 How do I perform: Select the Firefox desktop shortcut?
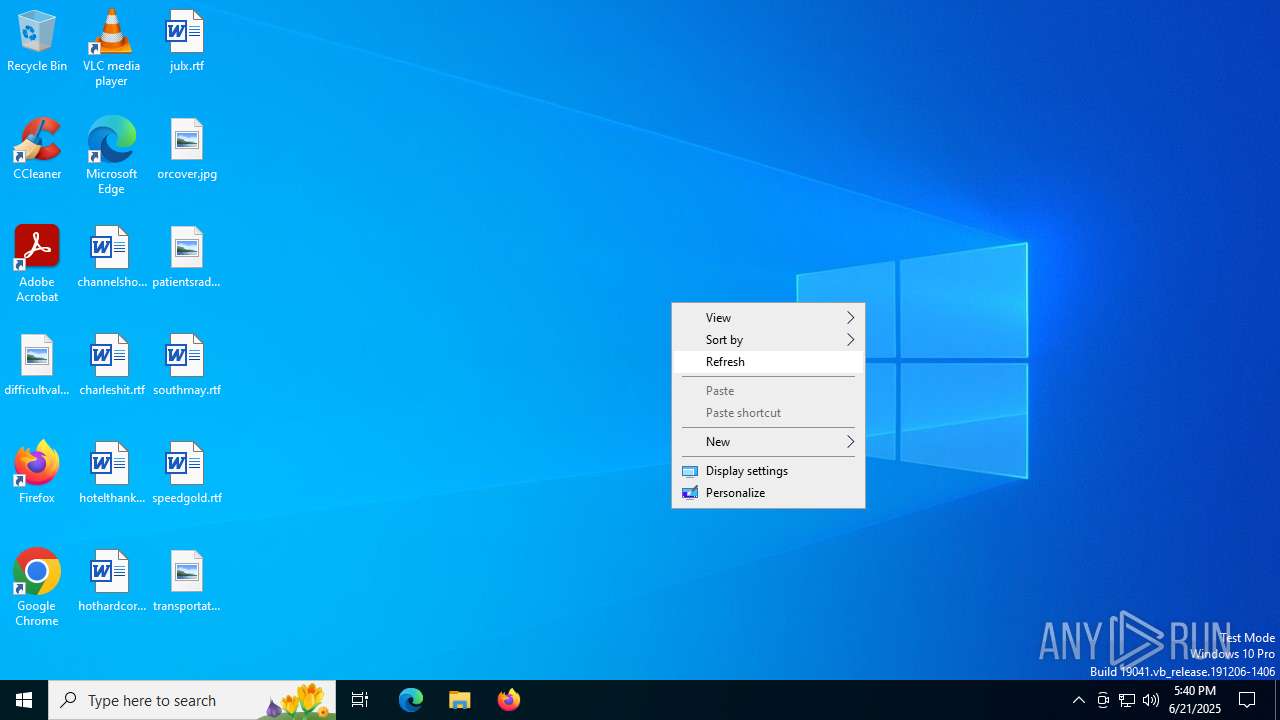point(37,473)
